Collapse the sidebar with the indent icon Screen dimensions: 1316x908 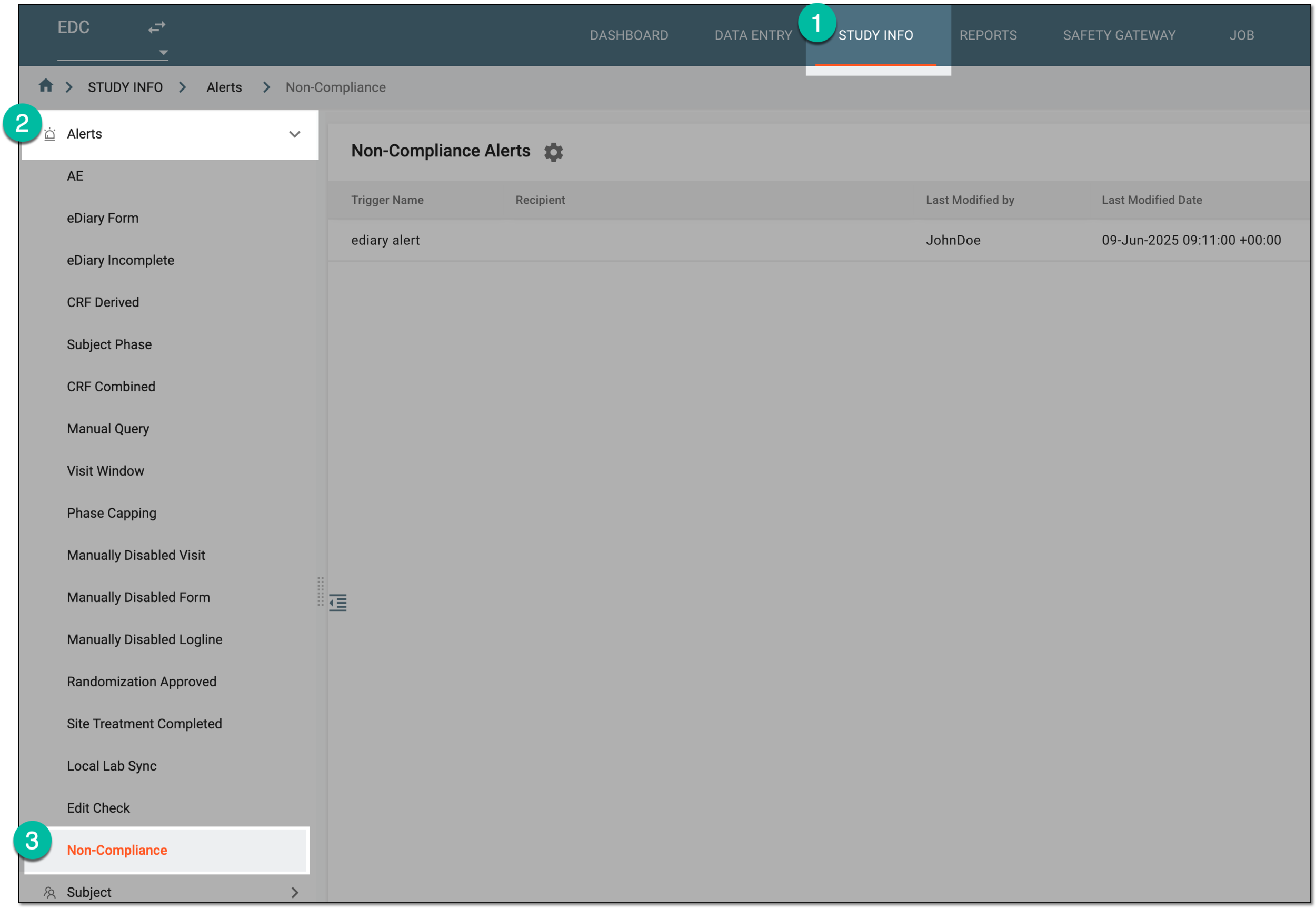pyautogui.click(x=337, y=603)
